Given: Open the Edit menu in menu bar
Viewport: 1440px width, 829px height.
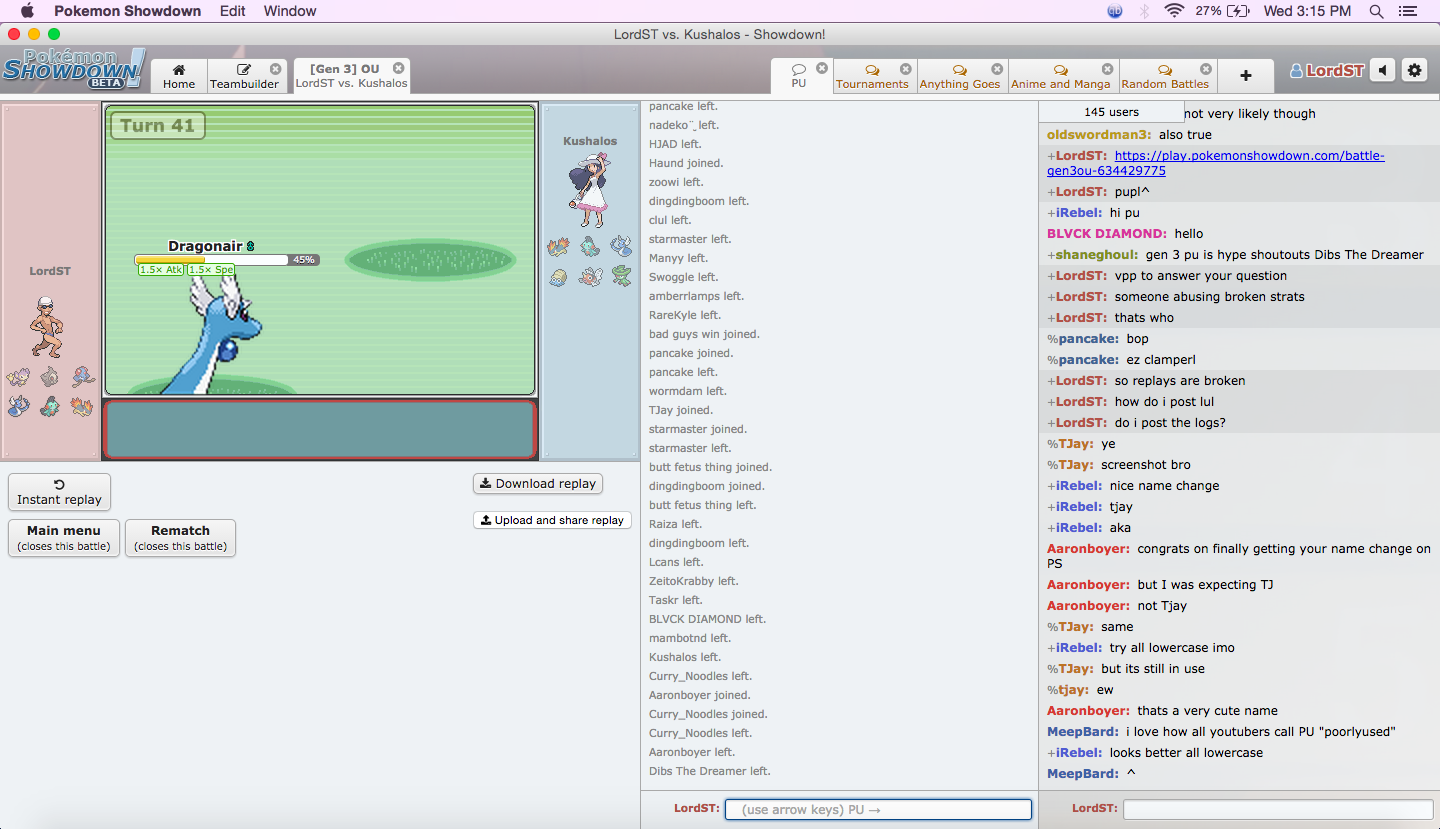Looking at the screenshot, I should (233, 11).
